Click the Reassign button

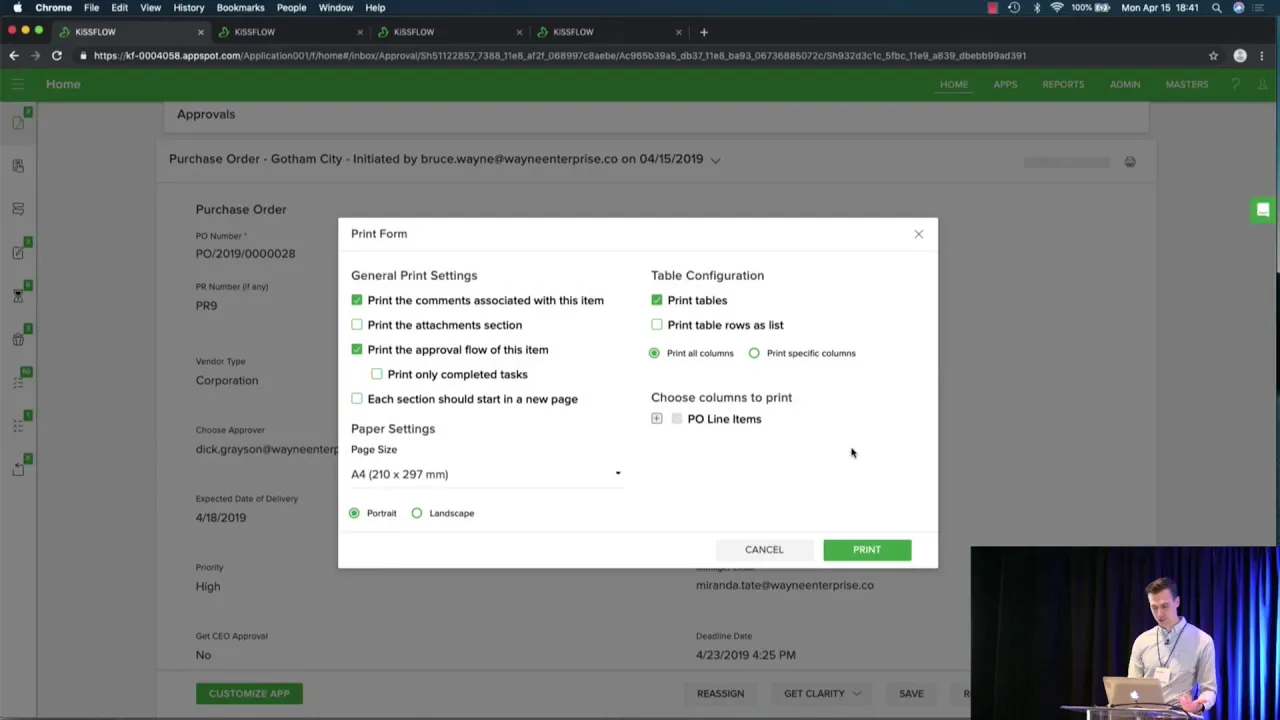(x=720, y=693)
